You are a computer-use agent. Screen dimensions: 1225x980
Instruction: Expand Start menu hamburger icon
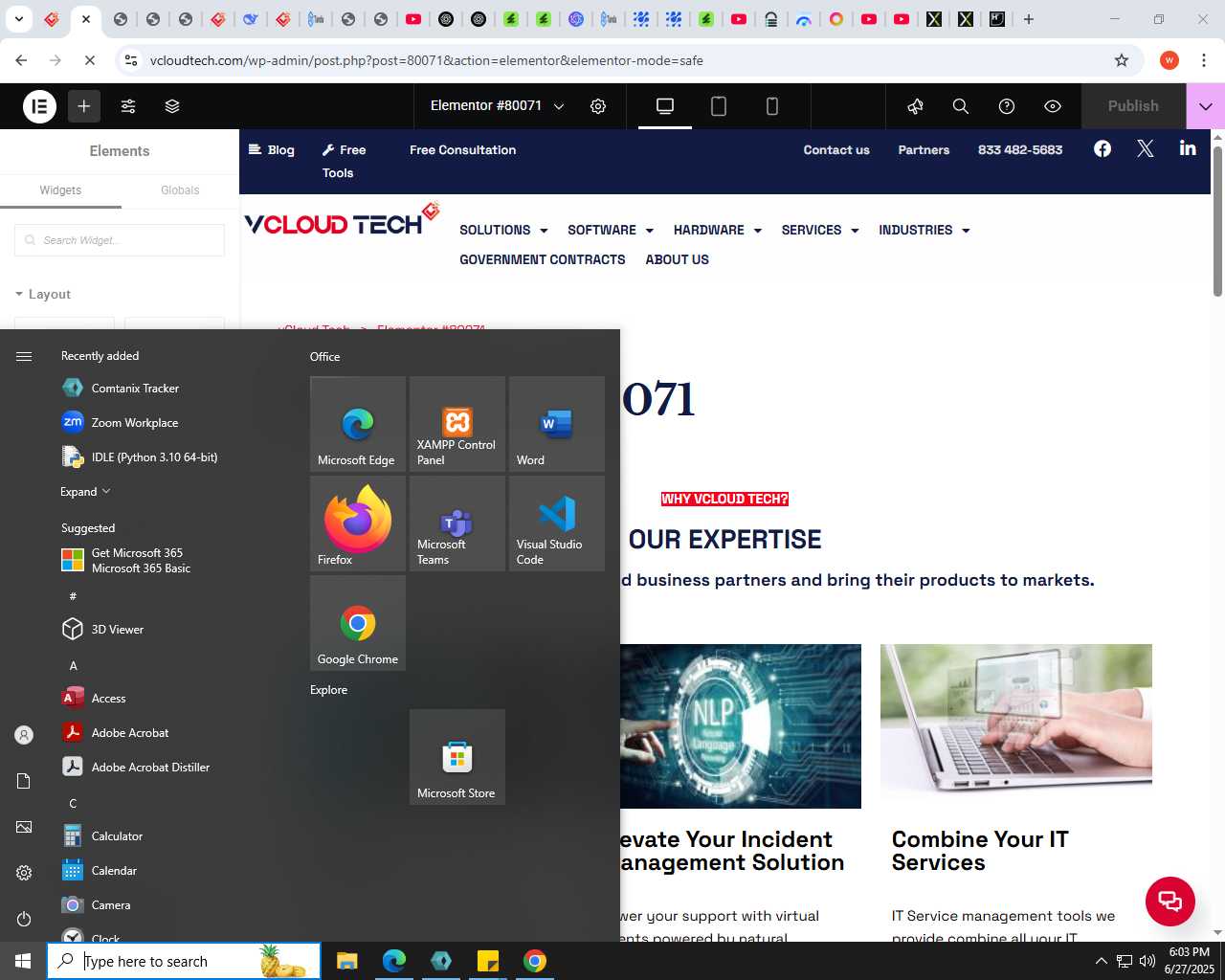(x=24, y=356)
